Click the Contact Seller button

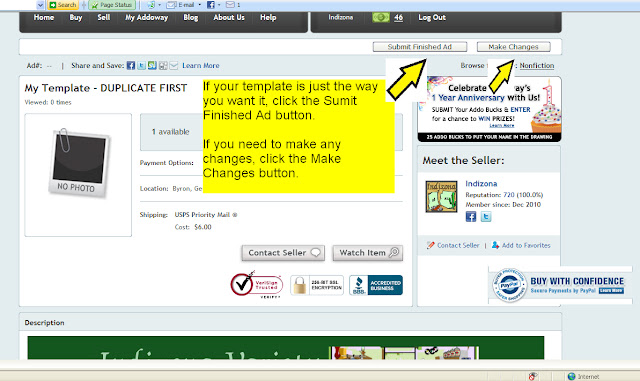tap(283, 253)
